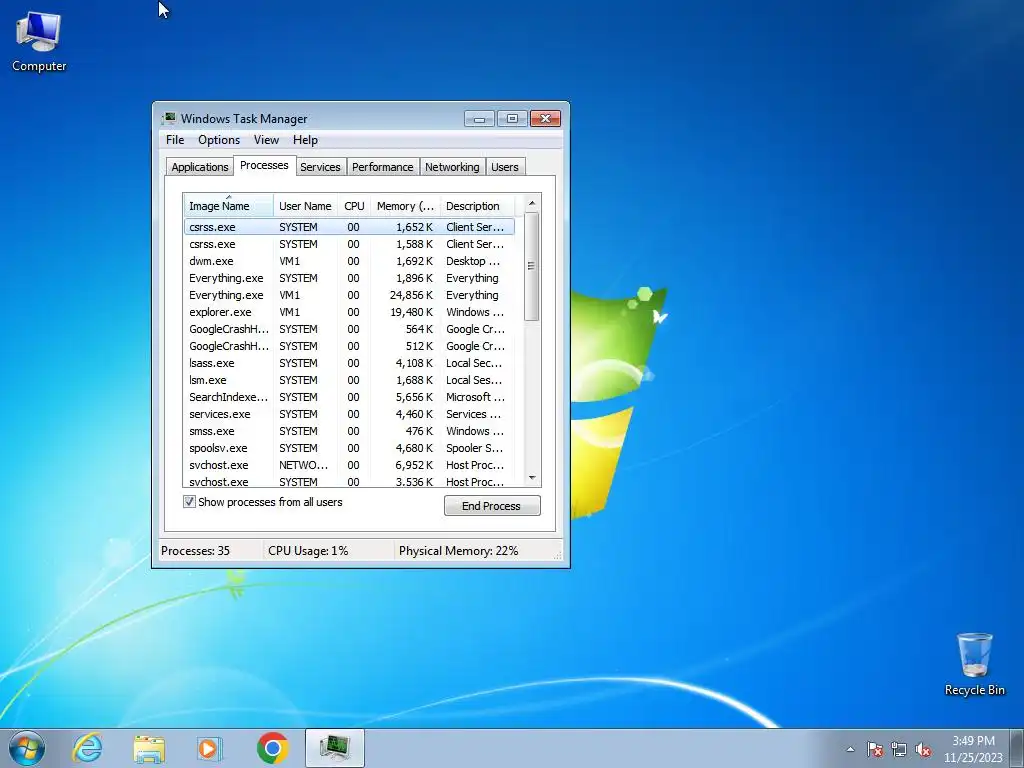Screen dimensions: 1024x768
Task: Switch to the Networking tab
Action: pyautogui.click(x=452, y=167)
